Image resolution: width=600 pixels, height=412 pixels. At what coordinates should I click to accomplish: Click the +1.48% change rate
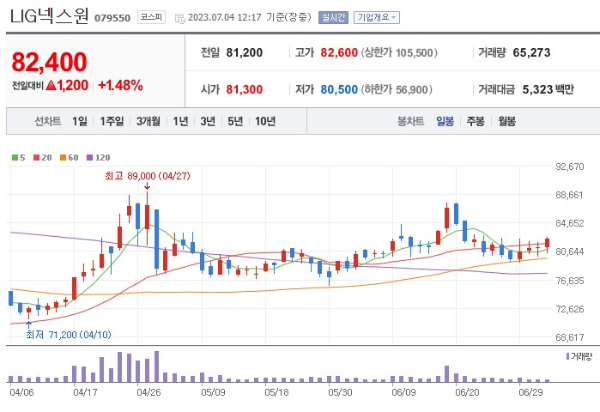pyautogui.click(x=121, y=85)
